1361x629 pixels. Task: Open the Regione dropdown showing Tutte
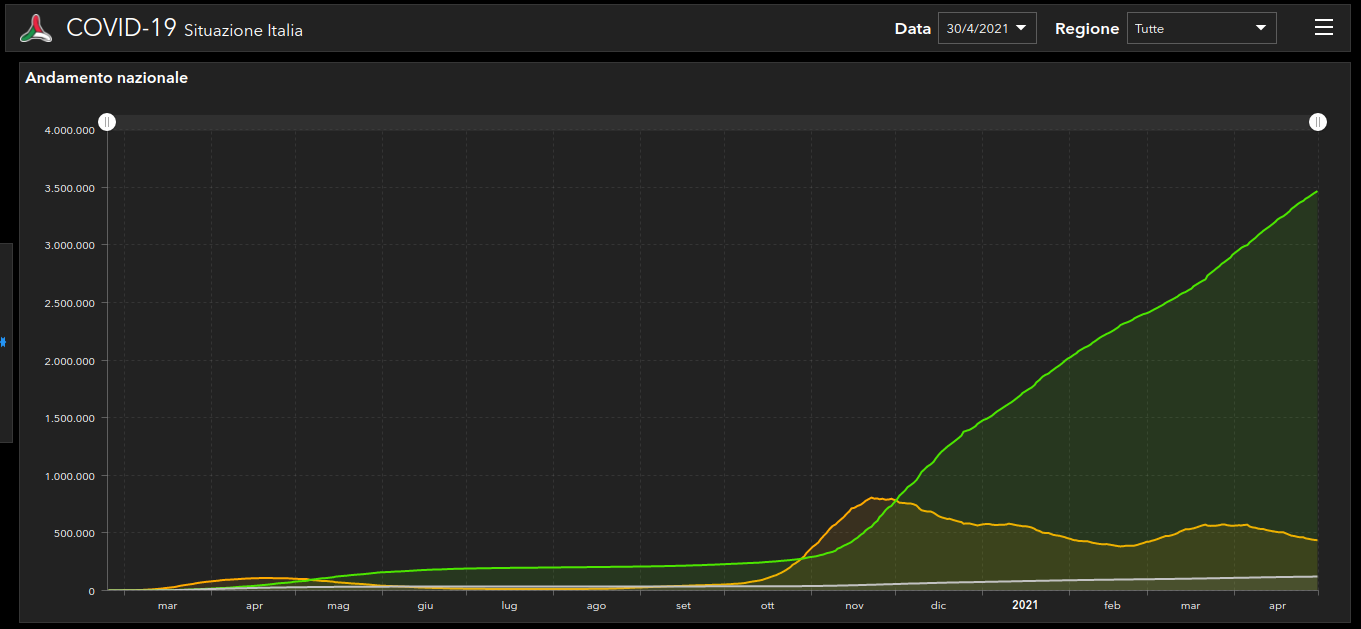point(1201,28)
